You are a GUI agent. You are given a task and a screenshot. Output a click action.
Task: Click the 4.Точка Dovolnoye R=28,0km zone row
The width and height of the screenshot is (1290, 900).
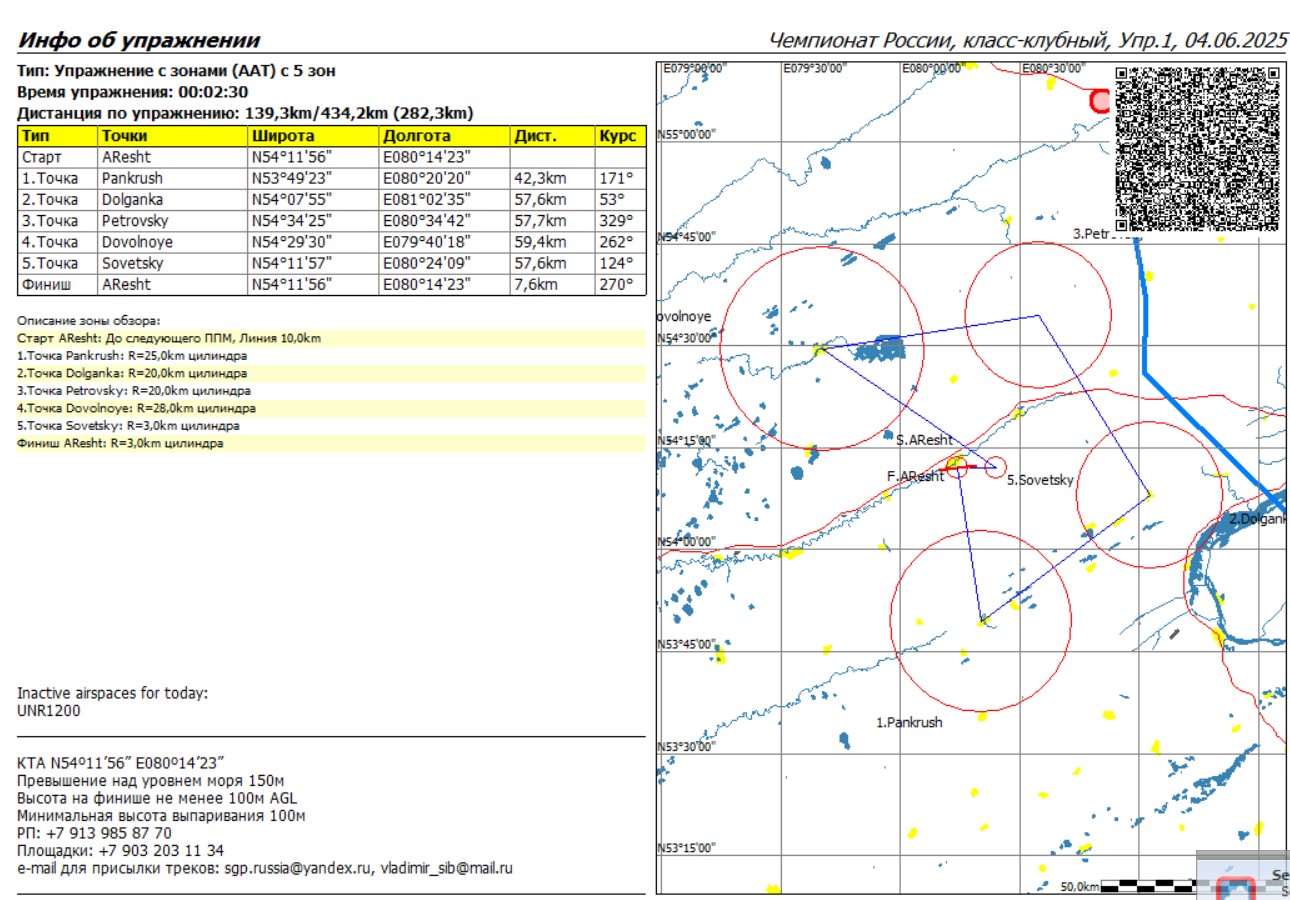[136, 408]
